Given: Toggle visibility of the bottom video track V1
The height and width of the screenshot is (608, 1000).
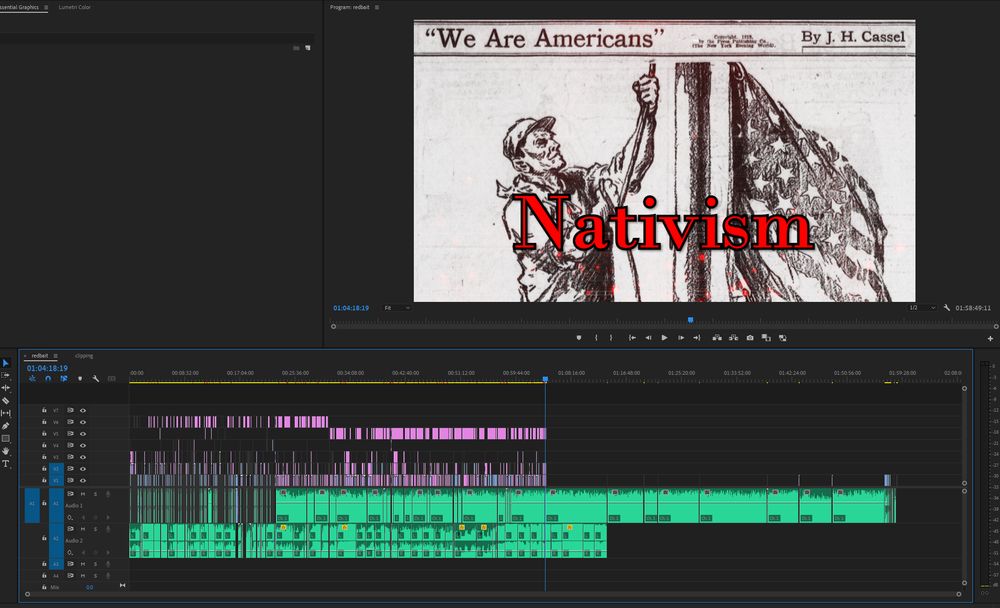Looking at the screenshot, I should 83,480.
